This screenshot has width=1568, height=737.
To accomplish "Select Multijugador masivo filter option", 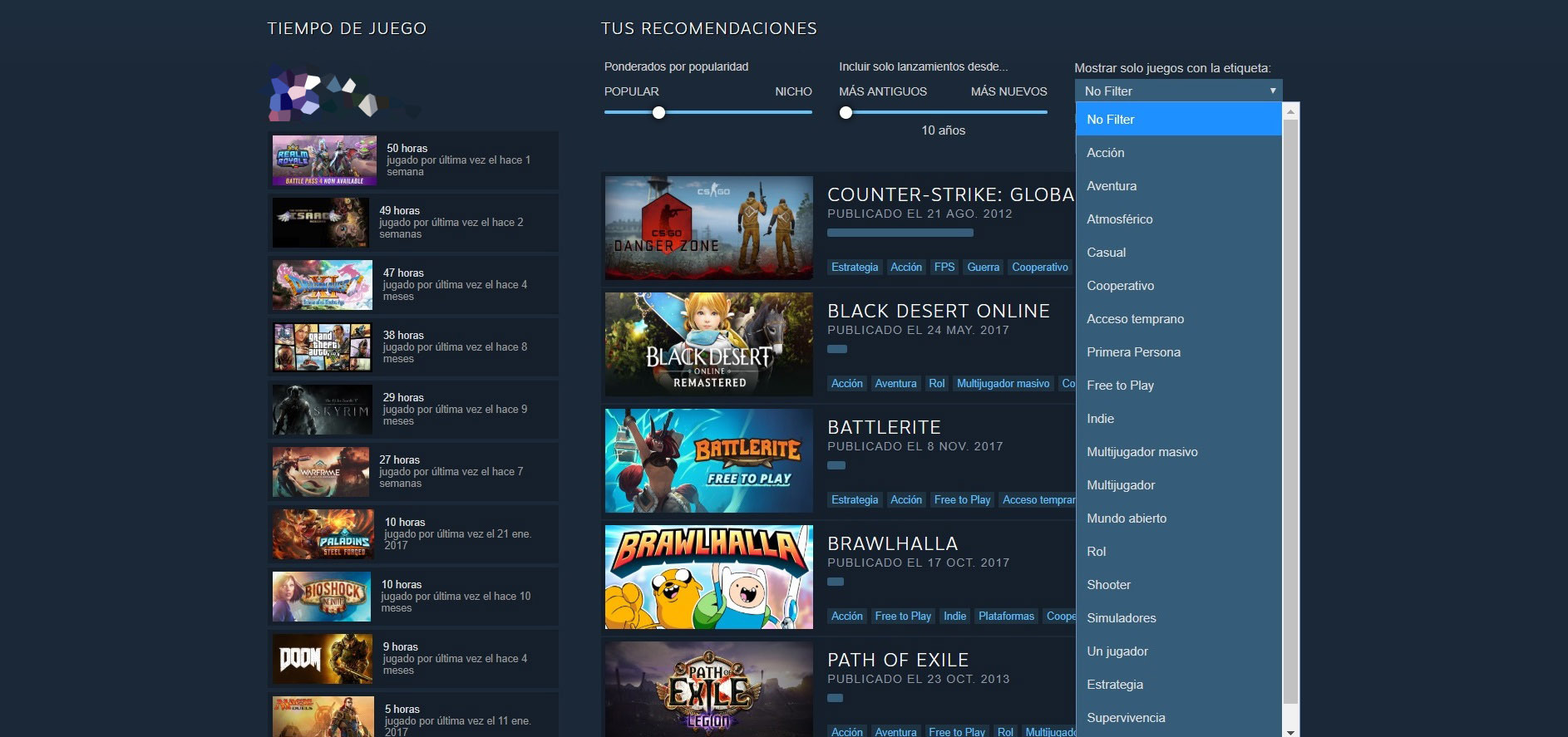I will tap(1178, 451).
